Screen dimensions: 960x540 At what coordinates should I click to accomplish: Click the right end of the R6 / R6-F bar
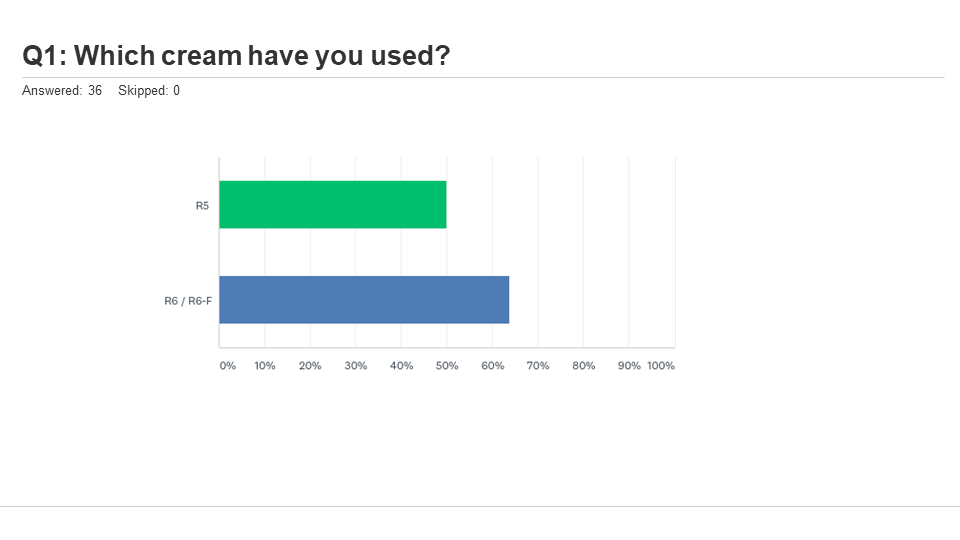click(507, 300)
